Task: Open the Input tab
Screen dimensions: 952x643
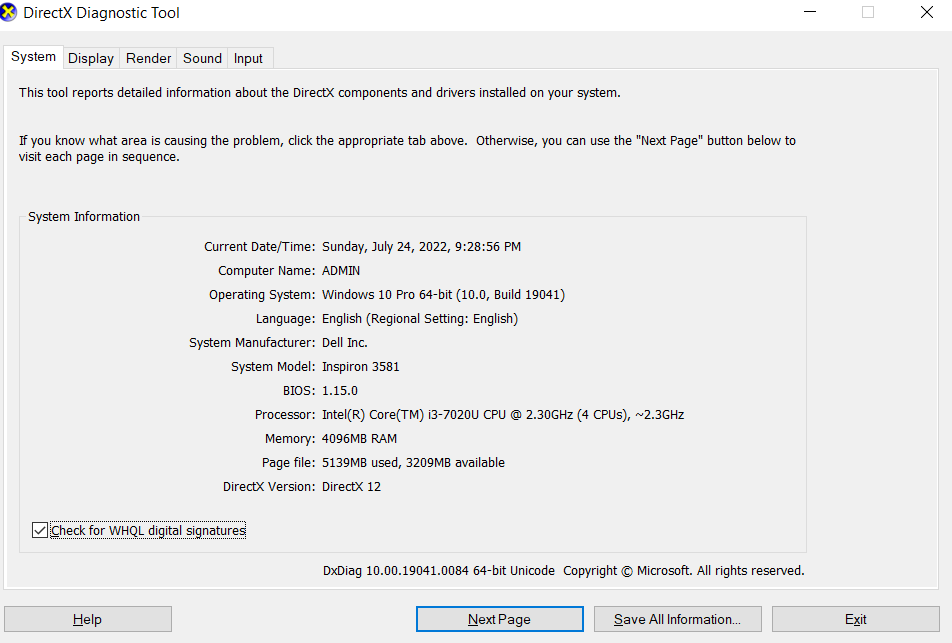Action: [x=248, y=58]
